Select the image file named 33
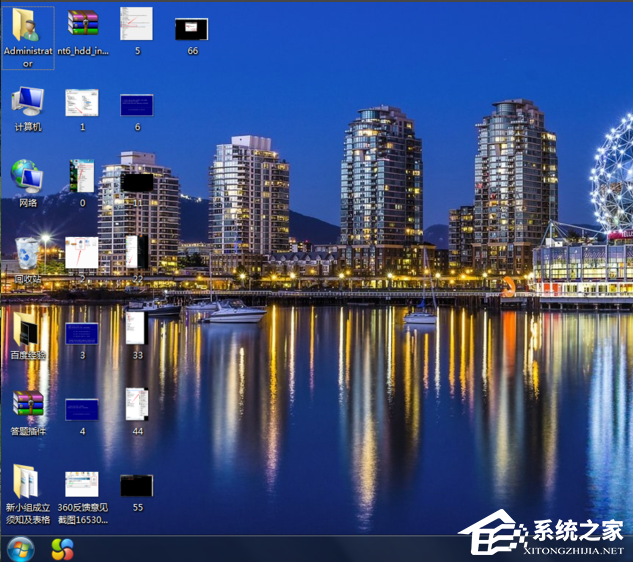Viewport: 633px width, 564px height. (136, 329)
